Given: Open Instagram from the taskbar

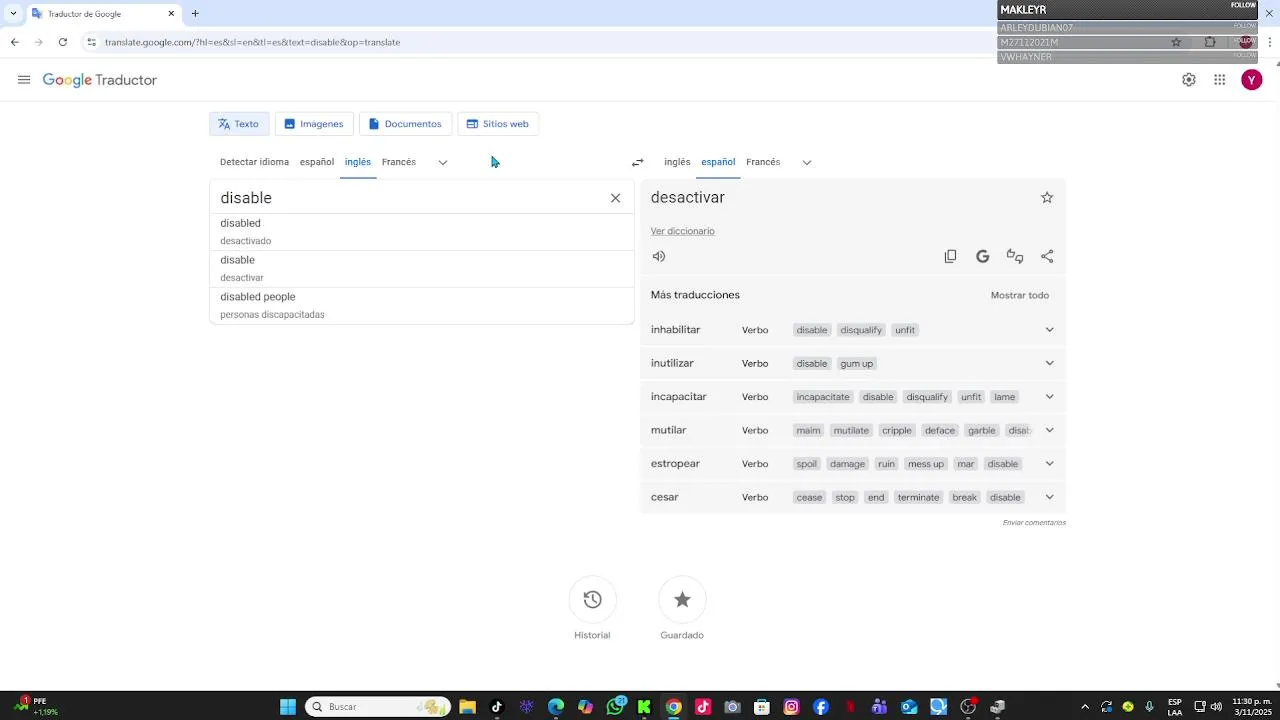Looking at the screenshot, I should click(x=792, y=707).
